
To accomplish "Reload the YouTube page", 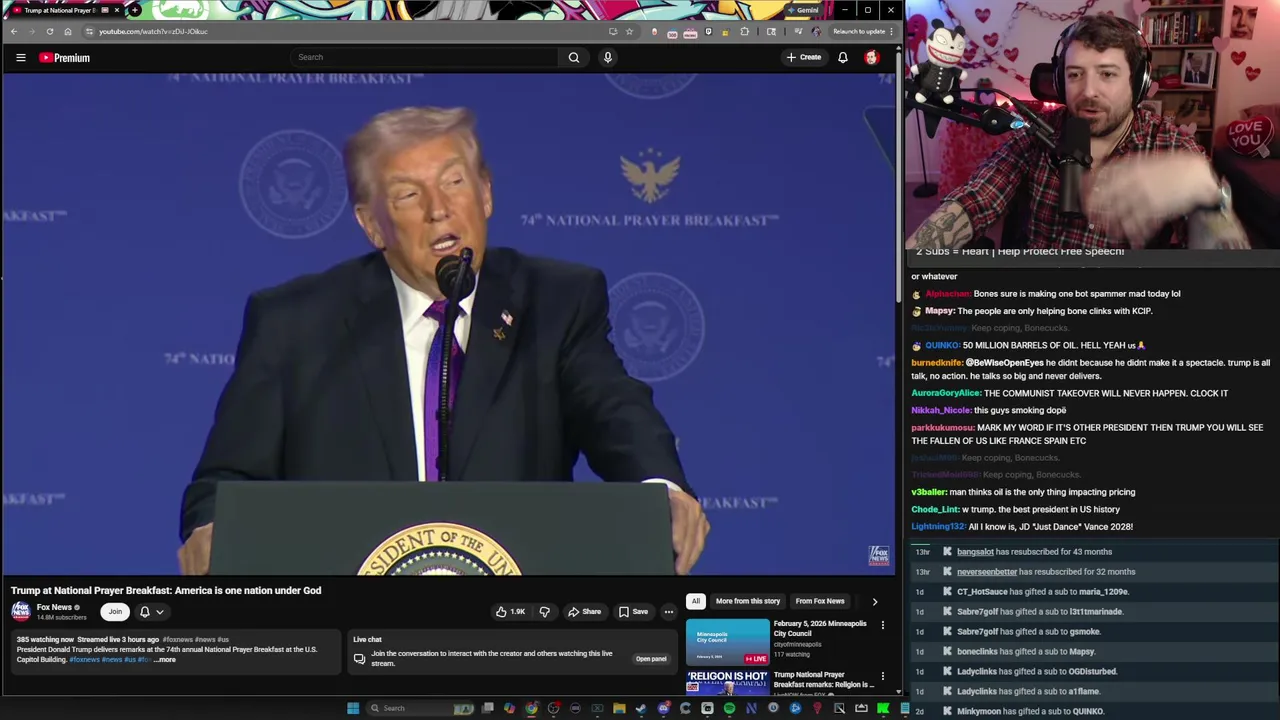I will [49, 31].
